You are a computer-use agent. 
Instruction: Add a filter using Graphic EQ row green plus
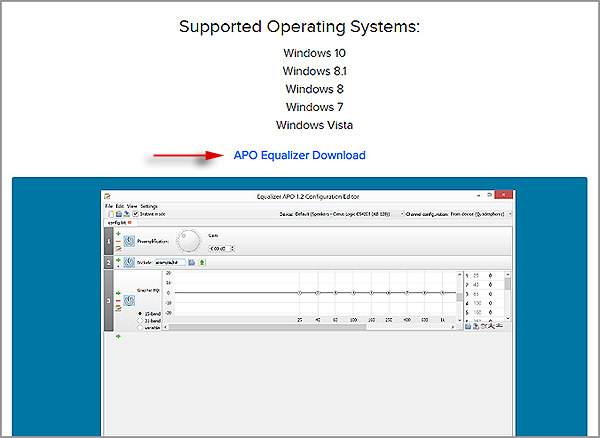point(118,293)
